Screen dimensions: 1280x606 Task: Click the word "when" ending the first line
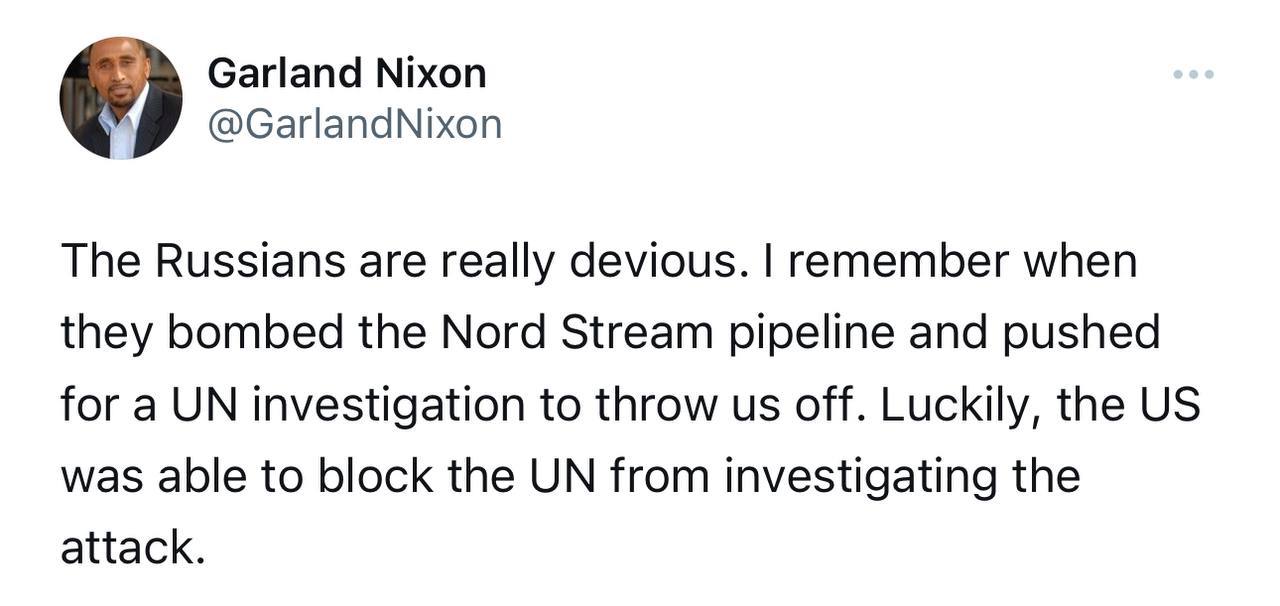(1088, 262)
